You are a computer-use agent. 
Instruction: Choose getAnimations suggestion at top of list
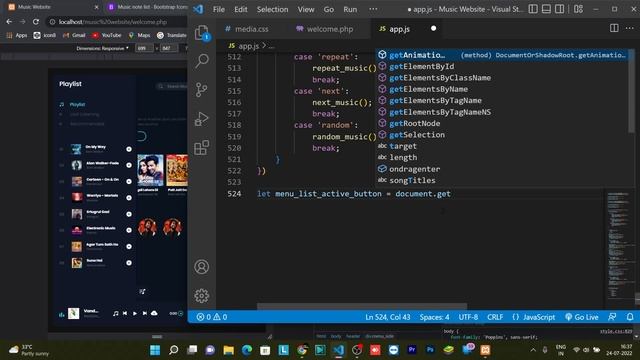[x=503, y=55]
